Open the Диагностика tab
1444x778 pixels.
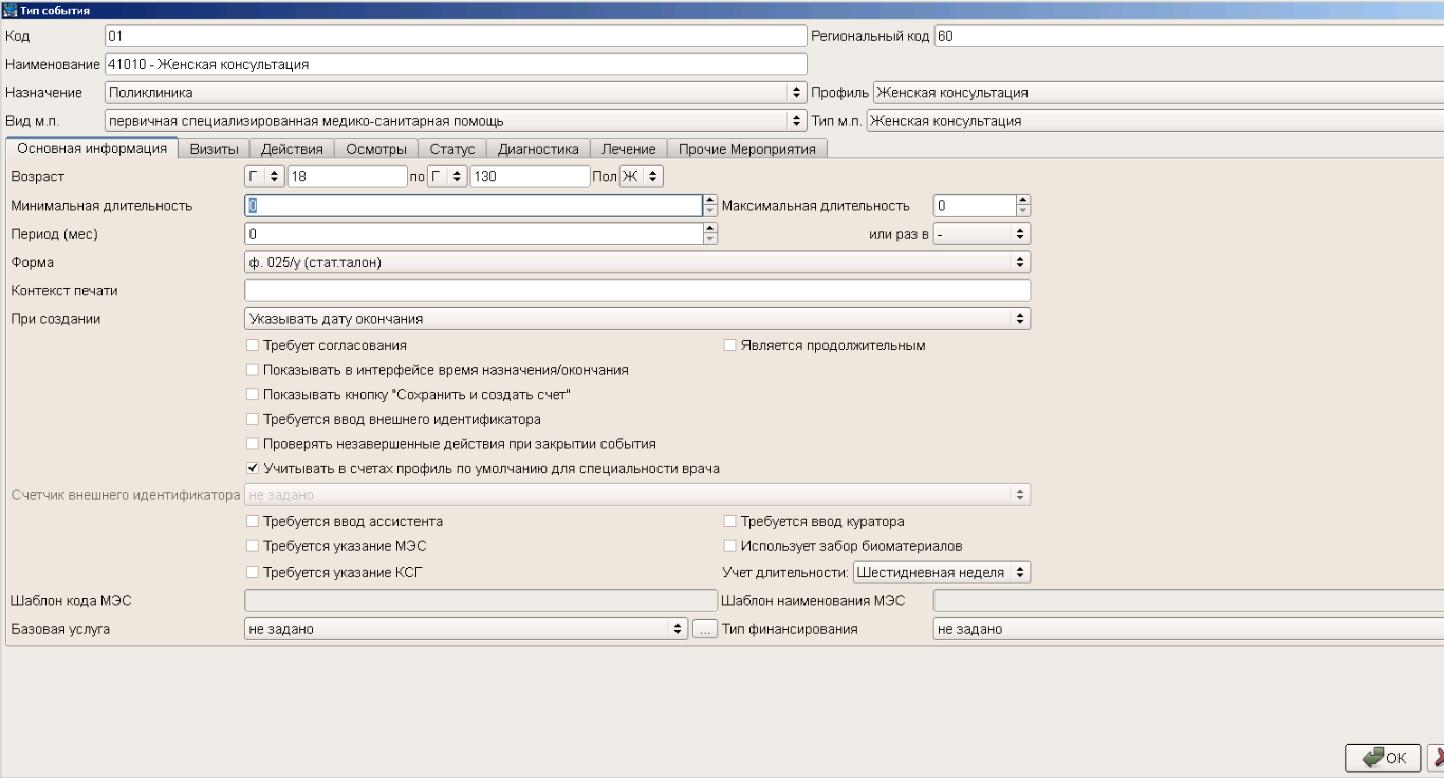(x=538, y=149)
